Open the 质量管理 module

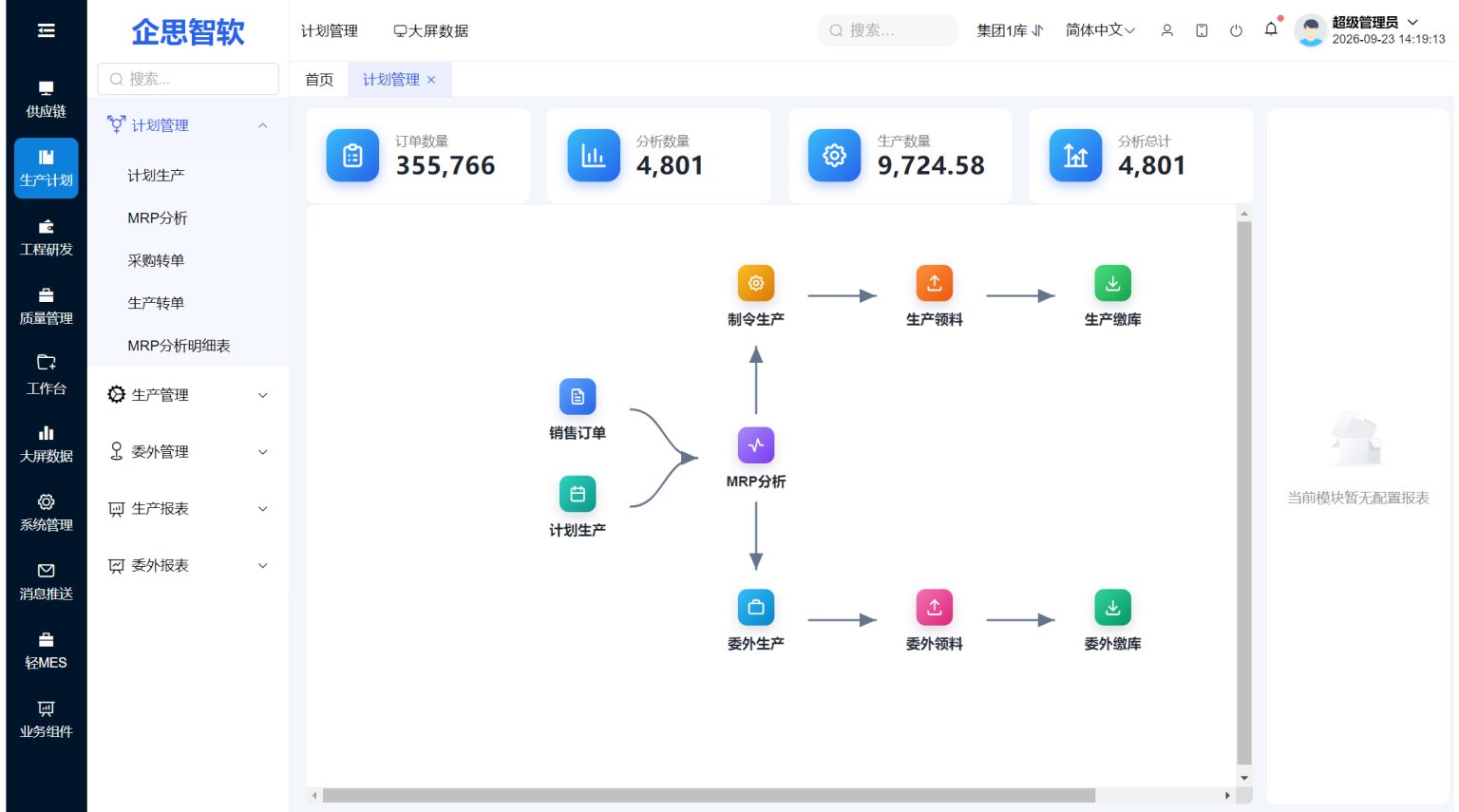46,307
